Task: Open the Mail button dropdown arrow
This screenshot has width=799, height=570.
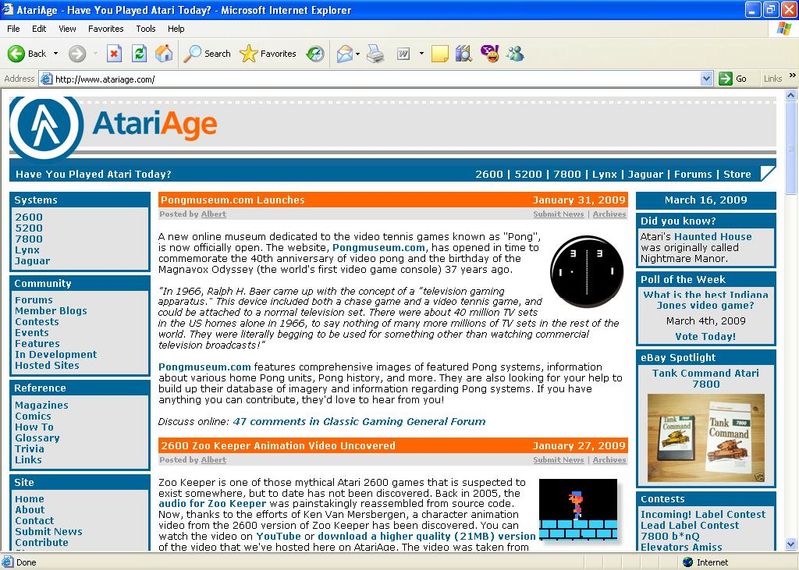Action: 358,53
